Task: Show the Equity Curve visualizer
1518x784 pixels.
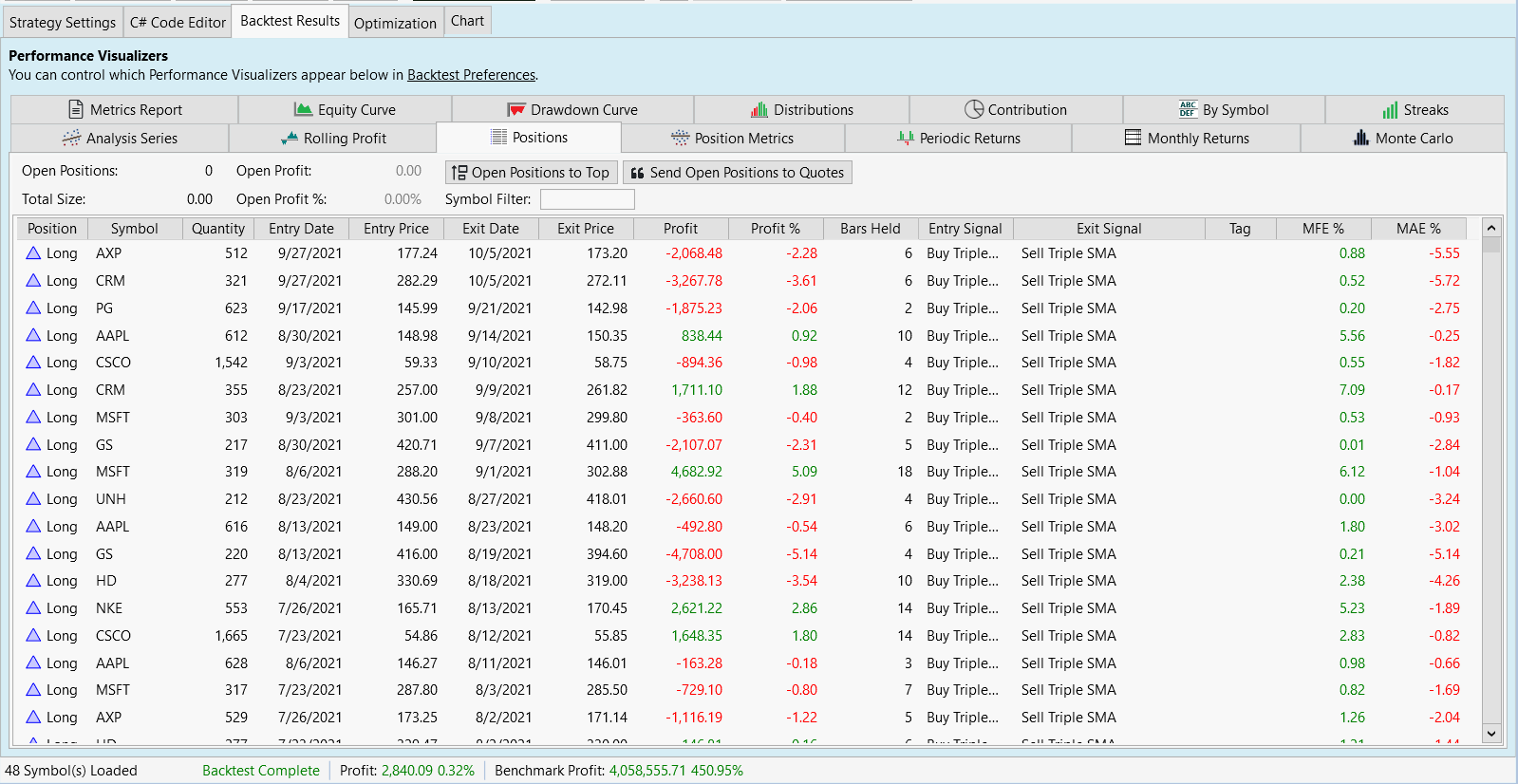Action: tap(345, 110)
